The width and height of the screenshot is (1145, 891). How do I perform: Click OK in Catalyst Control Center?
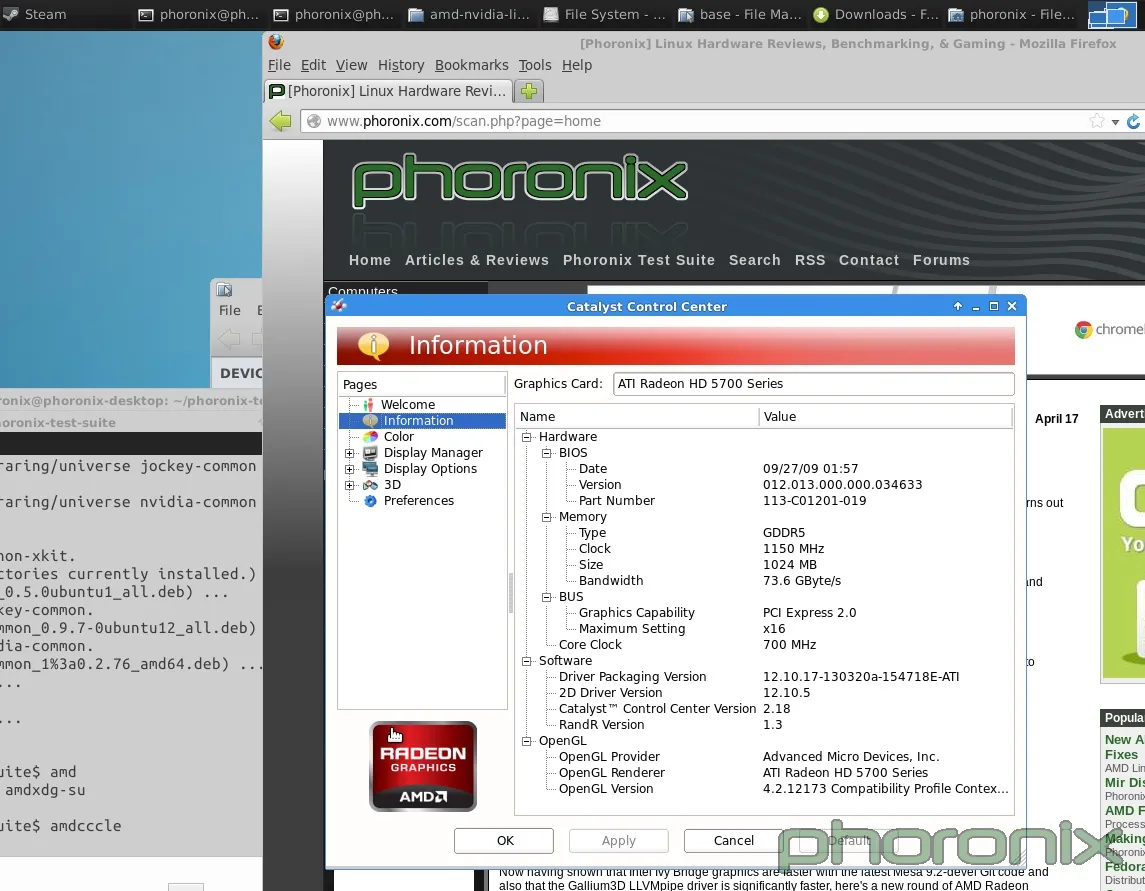click(x=504, y=841)
